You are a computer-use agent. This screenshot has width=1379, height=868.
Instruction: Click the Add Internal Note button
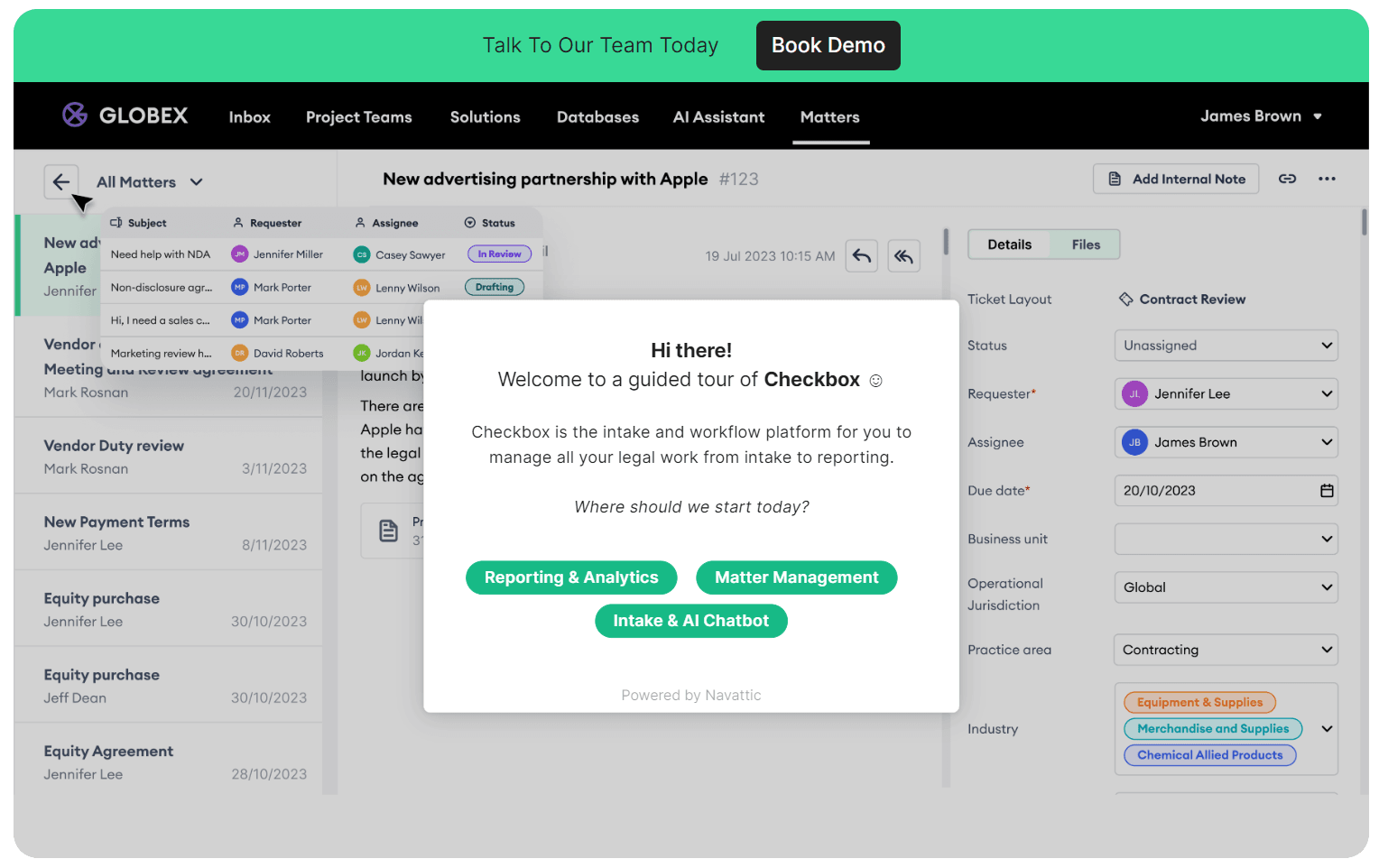tap(1176, 179)
